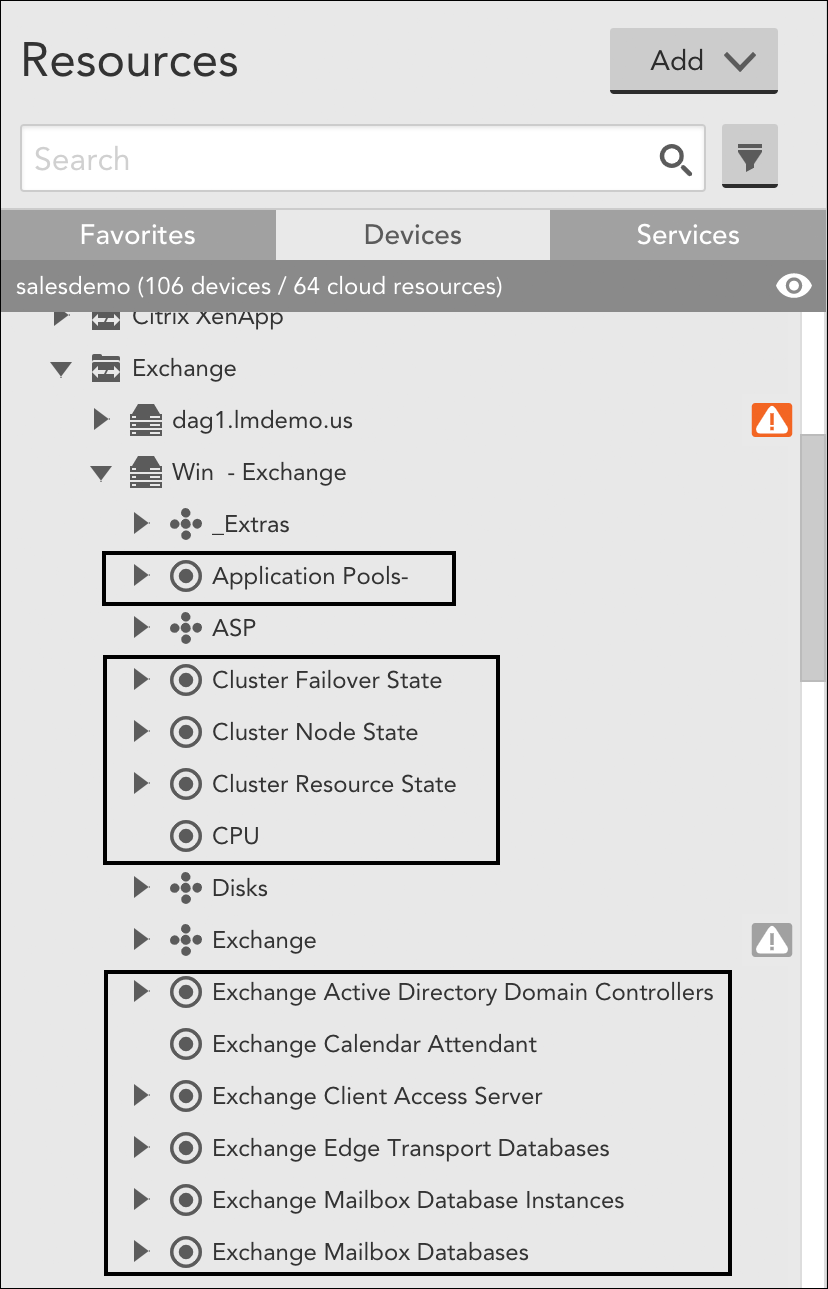Click the Disks multi-instance icon
828x1289 pixels.
tap(185, 888)
